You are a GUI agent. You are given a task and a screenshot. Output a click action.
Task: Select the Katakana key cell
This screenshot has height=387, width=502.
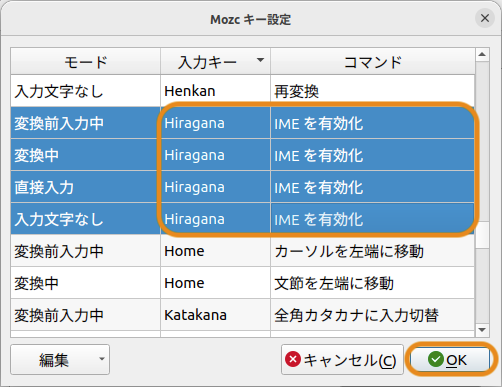215,315
